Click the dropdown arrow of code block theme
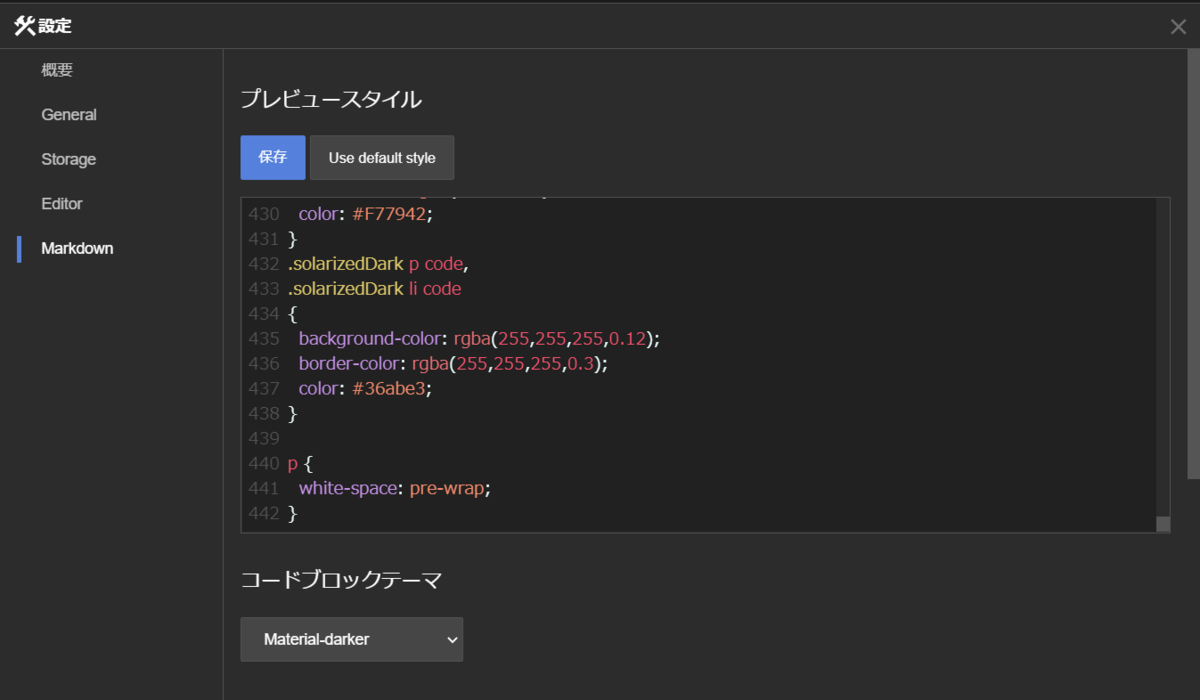Screen dimensions: 1200x700 tap(452, 639)
